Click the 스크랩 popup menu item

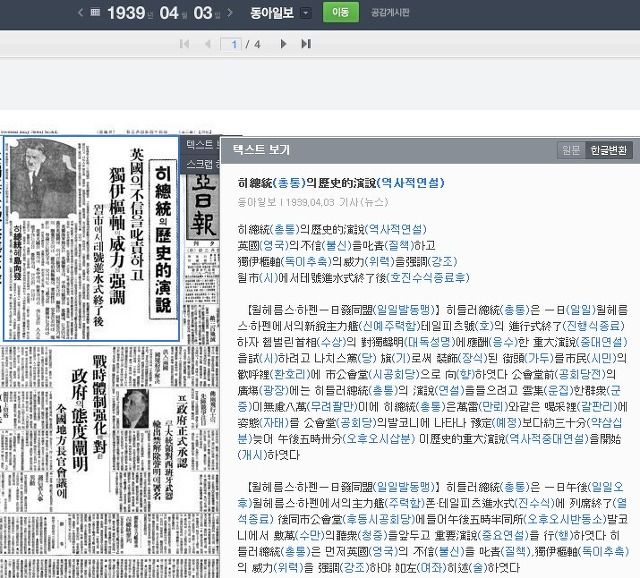pos(200,164)
